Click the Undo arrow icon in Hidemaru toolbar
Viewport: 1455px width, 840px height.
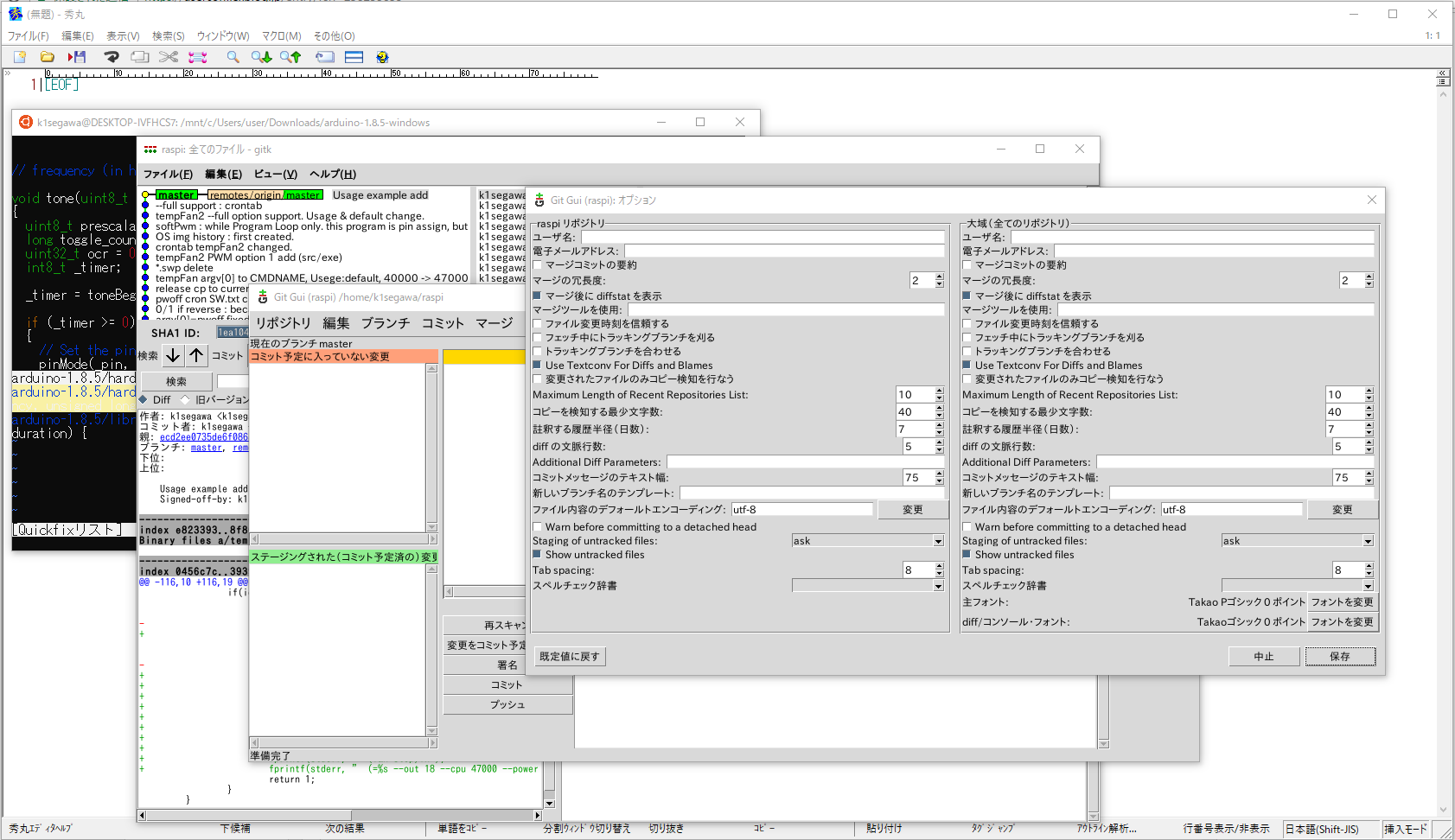click(x=112, y=57)
